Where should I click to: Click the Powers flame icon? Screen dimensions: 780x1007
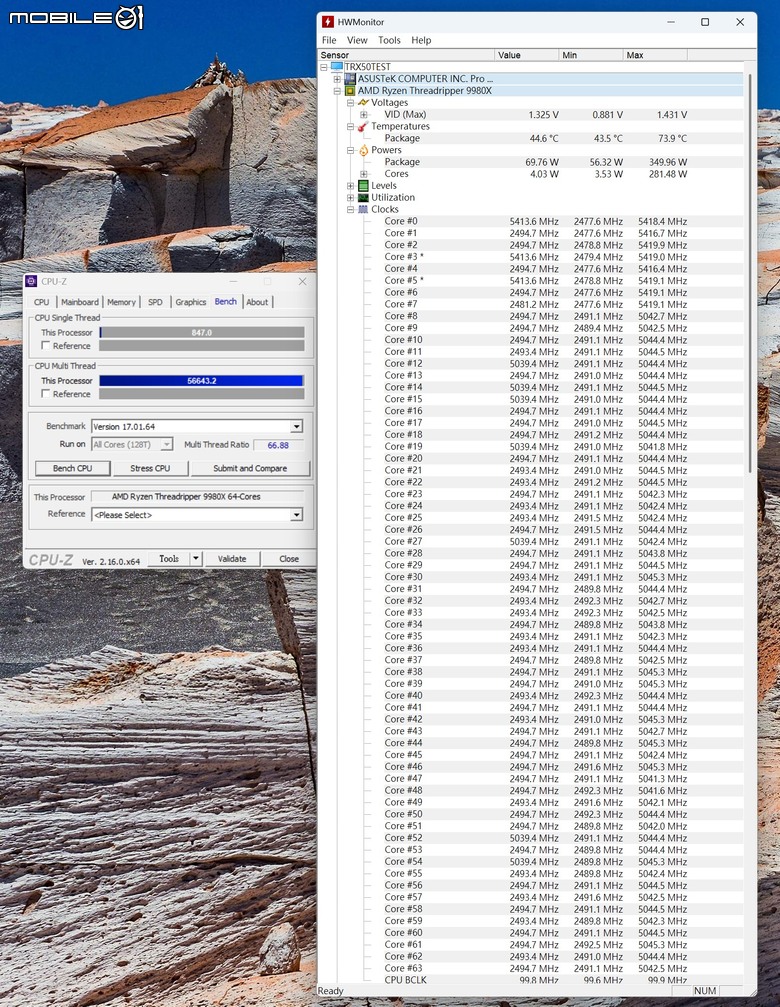click(x=363, y=150)
